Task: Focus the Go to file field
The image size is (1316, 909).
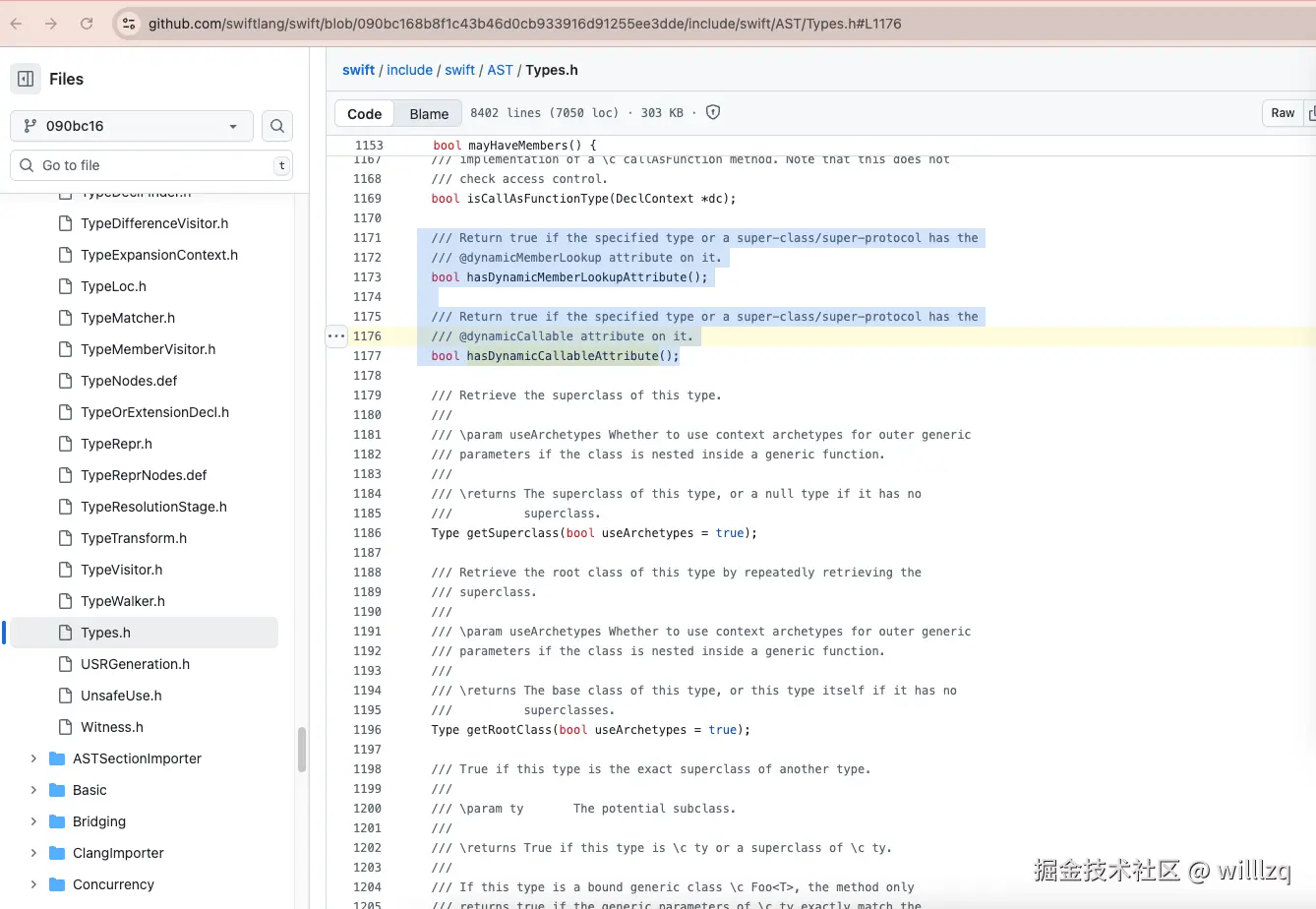Action: (x=151, y=165)
